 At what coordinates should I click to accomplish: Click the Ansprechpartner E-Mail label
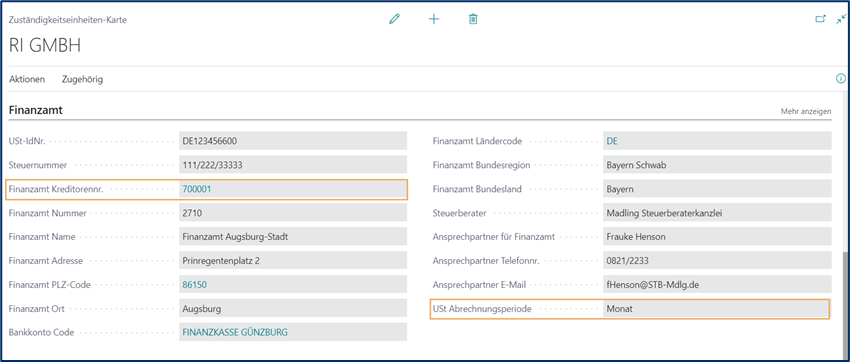coord(479,285)
